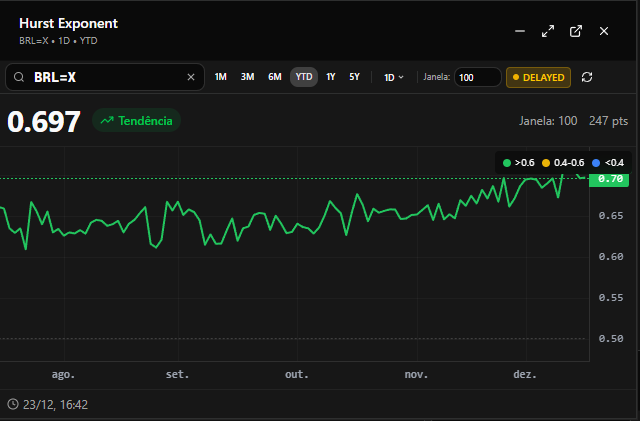Switch to the 1Y range

click(x=331, y=77)
